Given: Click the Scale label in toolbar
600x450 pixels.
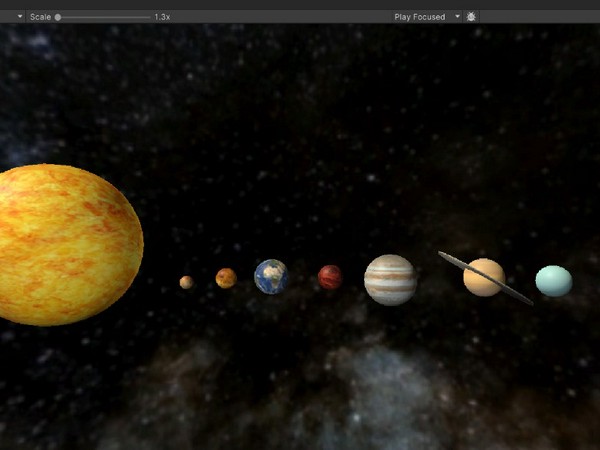Looking at the screenshot, I should point(40,17).
